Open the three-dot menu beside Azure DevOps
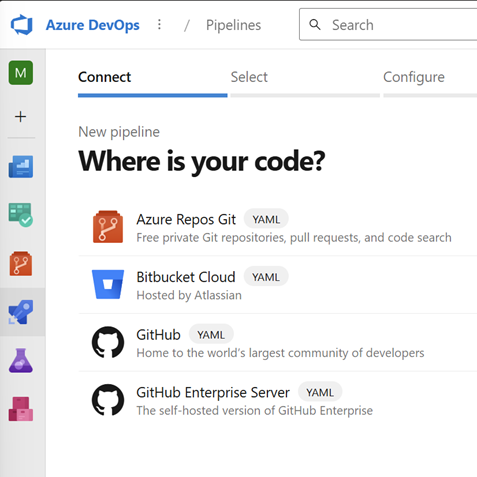Viewport: 477px width, 477px height. tap(159, 25)
